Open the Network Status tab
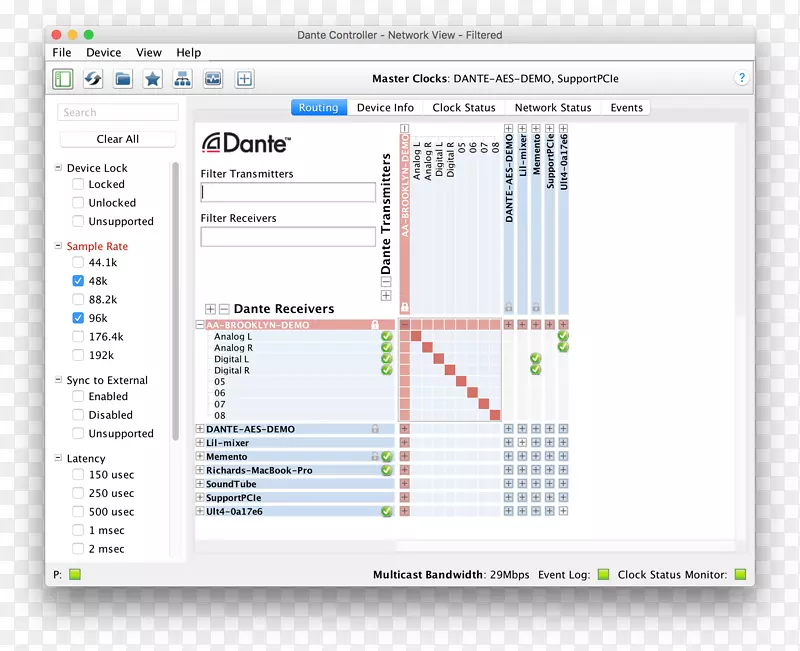Screen dimensions: 800x651 click(x=553, y=108)
